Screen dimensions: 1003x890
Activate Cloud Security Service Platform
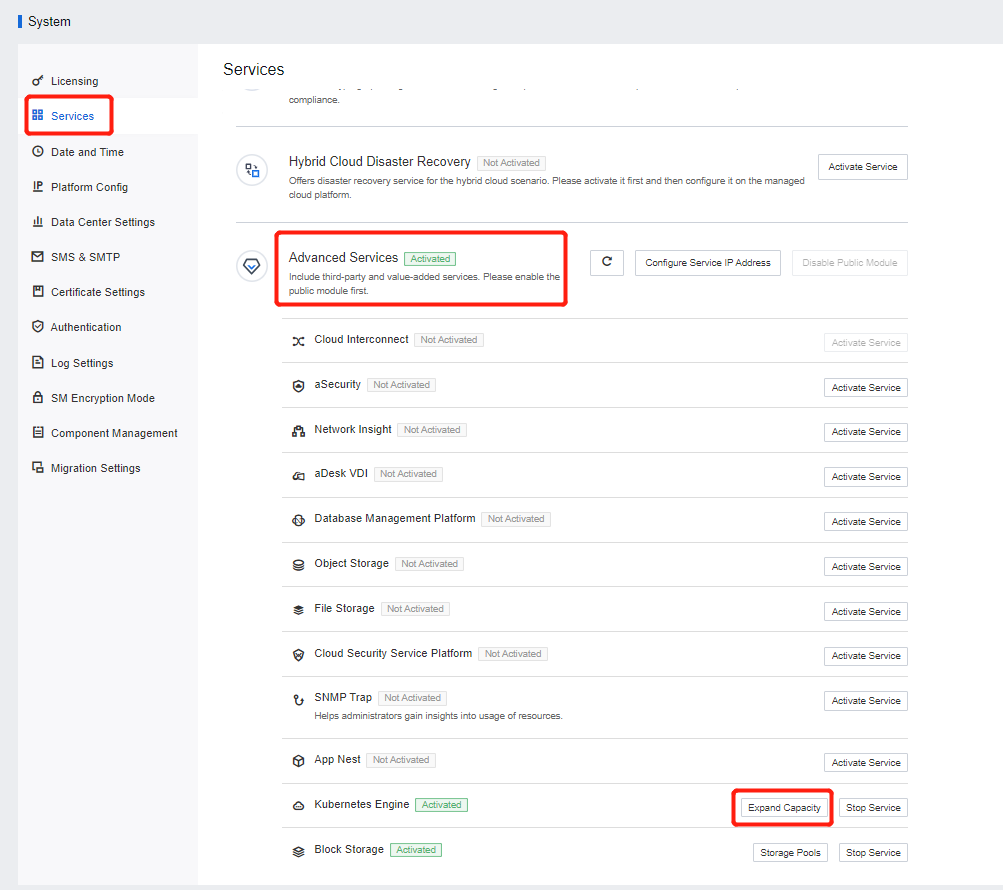(x=865, y=656)
